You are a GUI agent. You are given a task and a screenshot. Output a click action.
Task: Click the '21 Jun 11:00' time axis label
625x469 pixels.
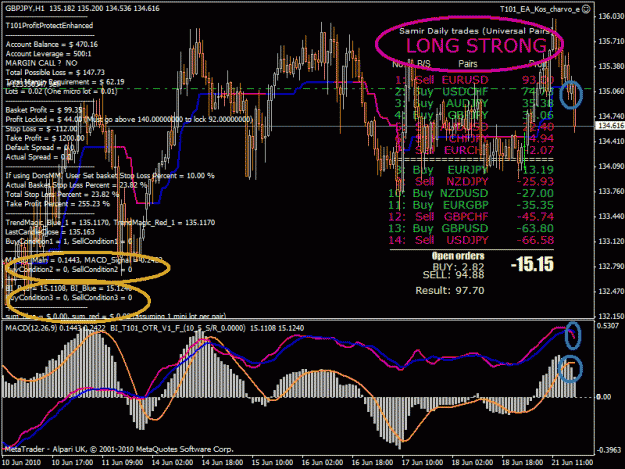coord(572,463)
